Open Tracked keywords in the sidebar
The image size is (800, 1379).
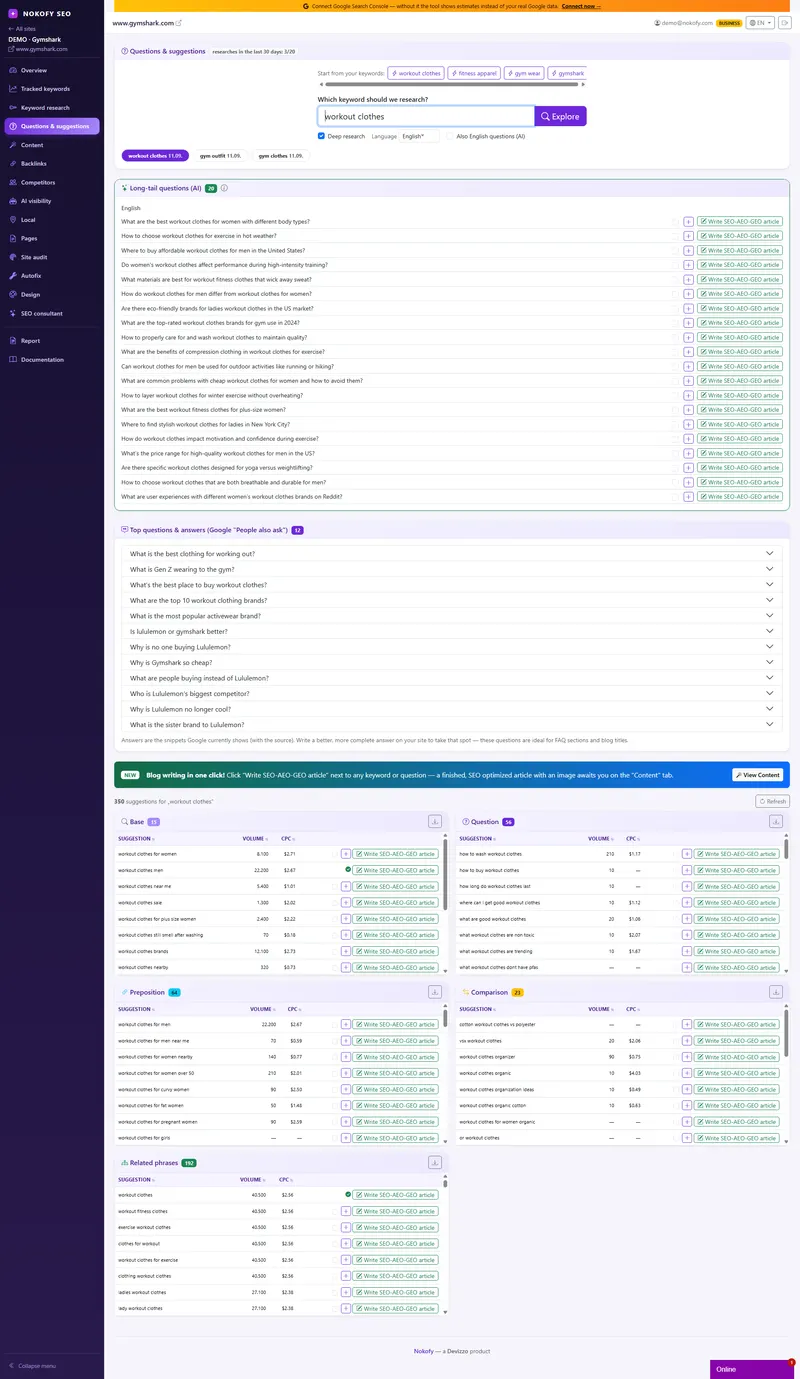[52, 89]
